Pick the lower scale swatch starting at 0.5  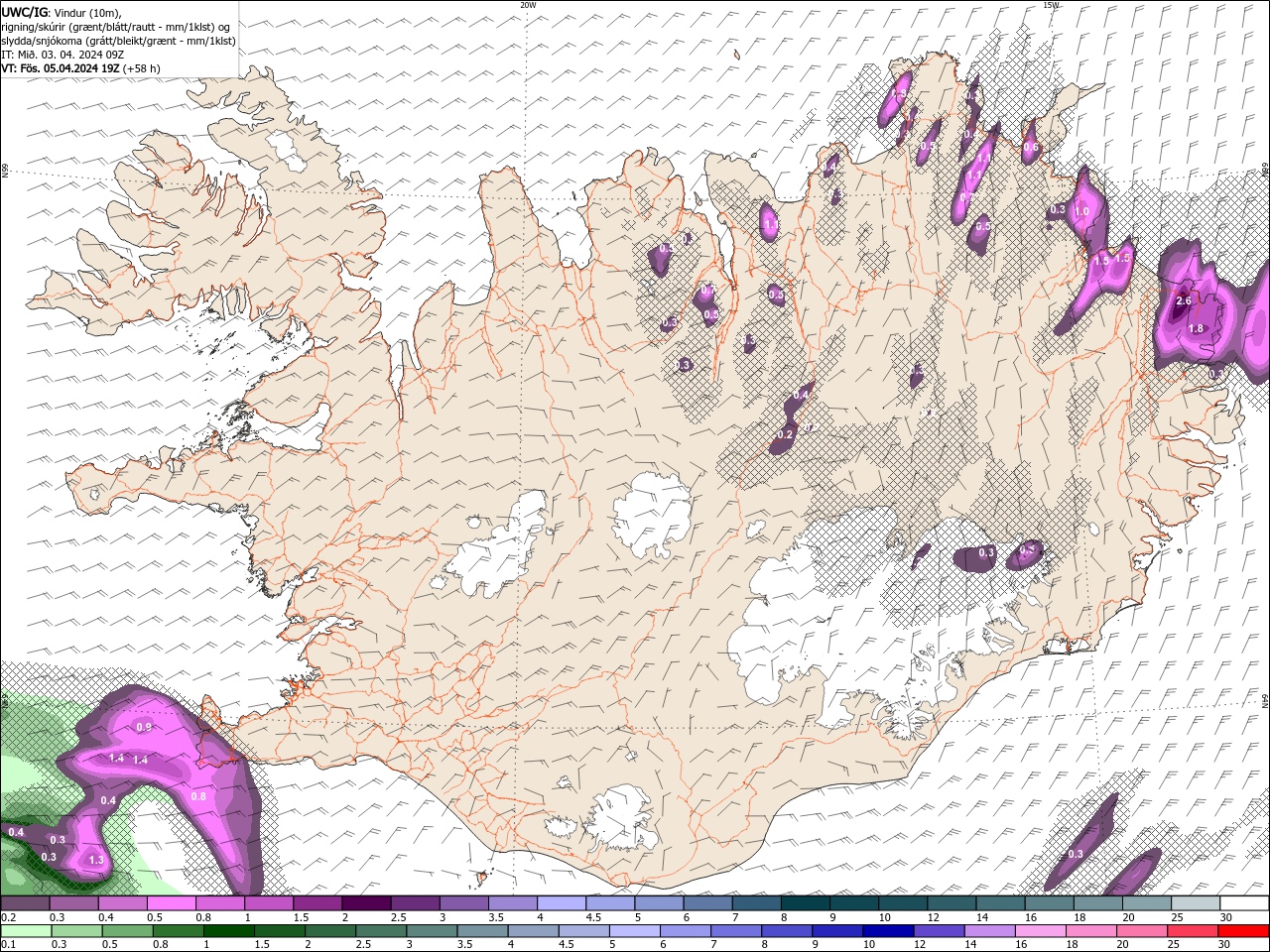127,931
